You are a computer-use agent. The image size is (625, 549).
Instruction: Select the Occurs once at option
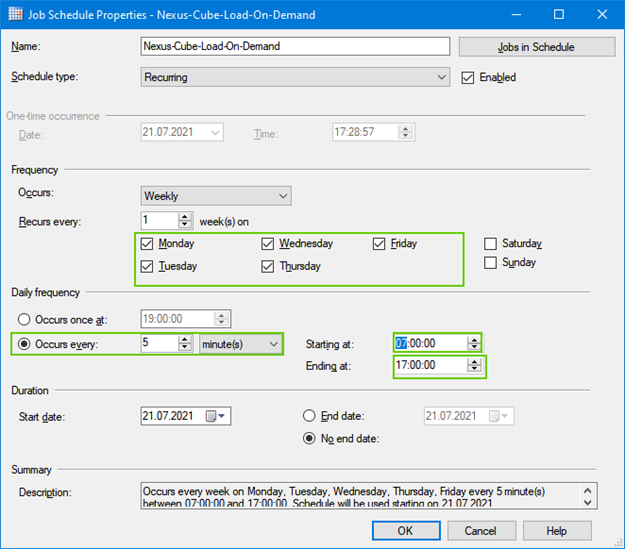[25, 319]
